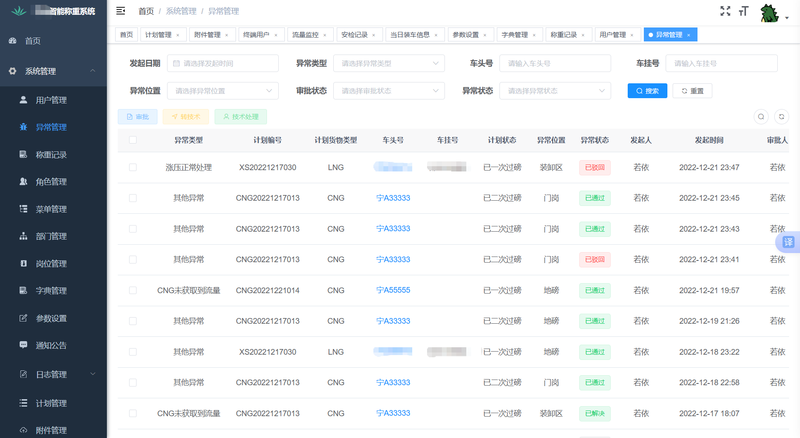
Task: Check the row for 涨压正常处理
Action: (x=133, y=167)
